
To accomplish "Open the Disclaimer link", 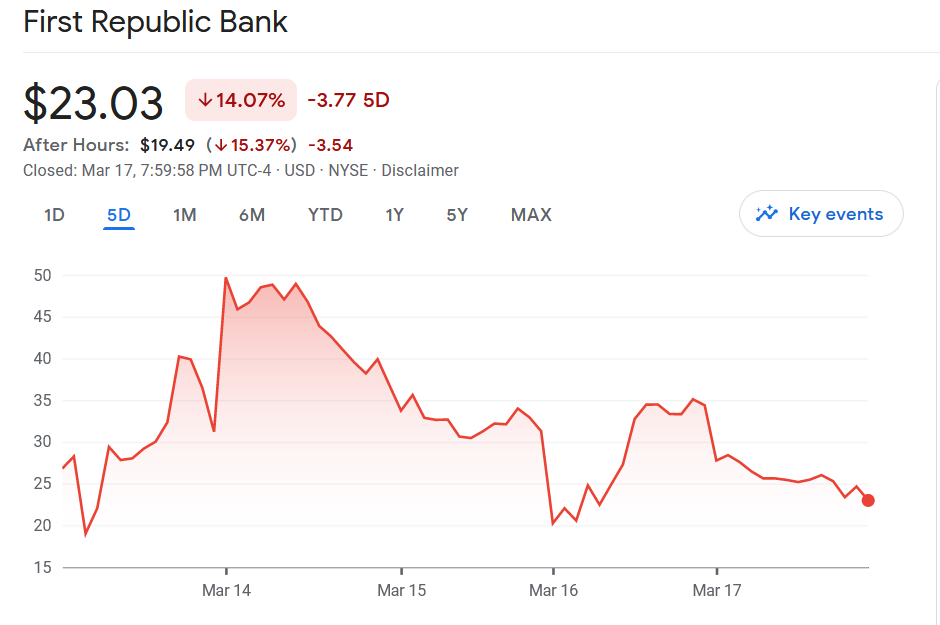I will coord(420,171).
